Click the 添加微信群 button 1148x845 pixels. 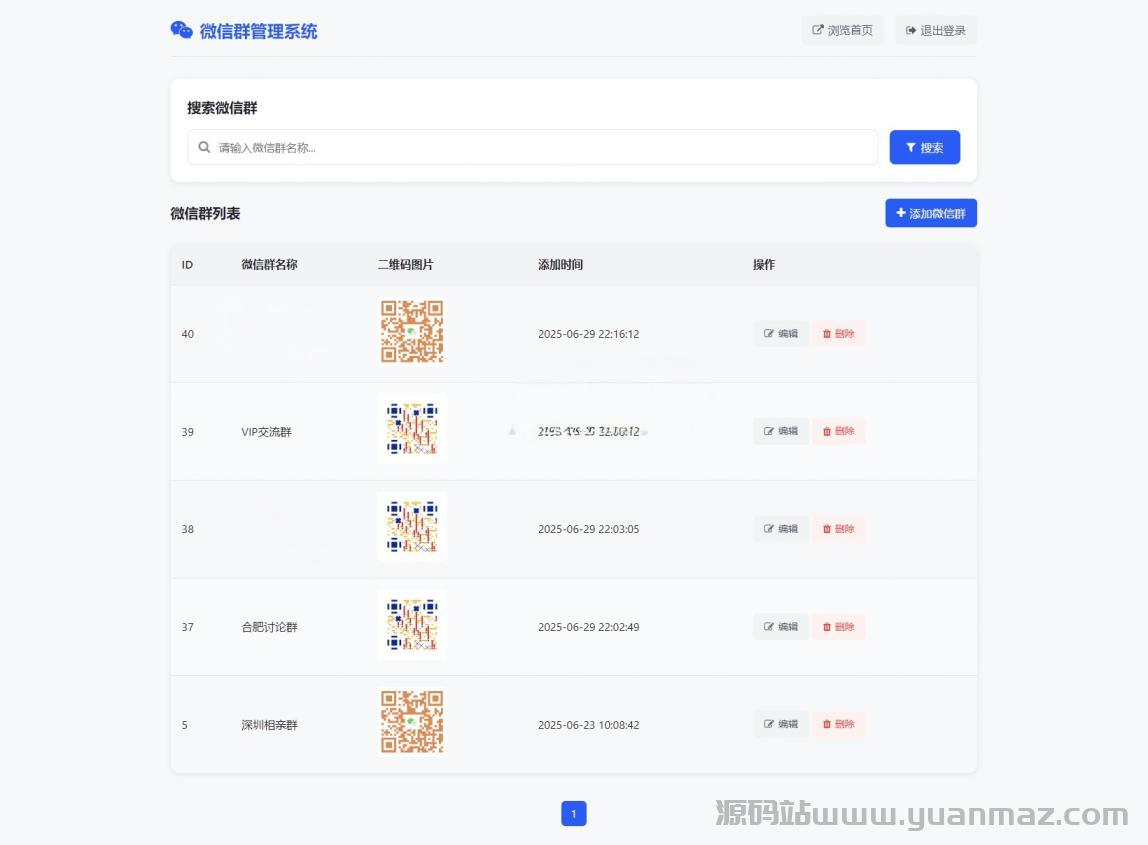point(931,213)
